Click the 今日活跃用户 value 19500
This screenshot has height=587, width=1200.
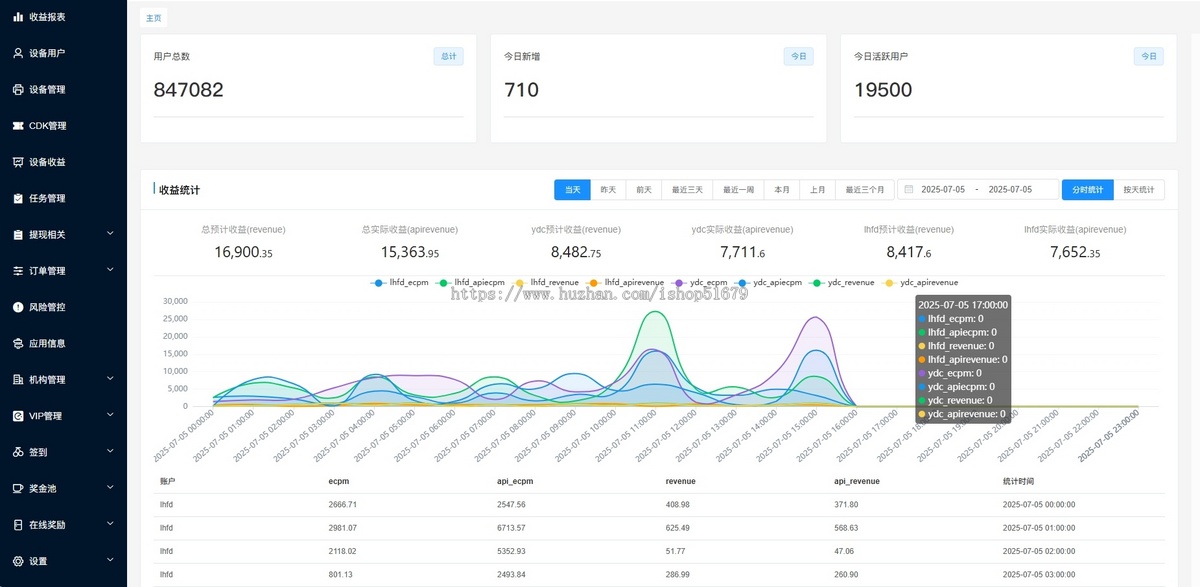pos(883,90)
